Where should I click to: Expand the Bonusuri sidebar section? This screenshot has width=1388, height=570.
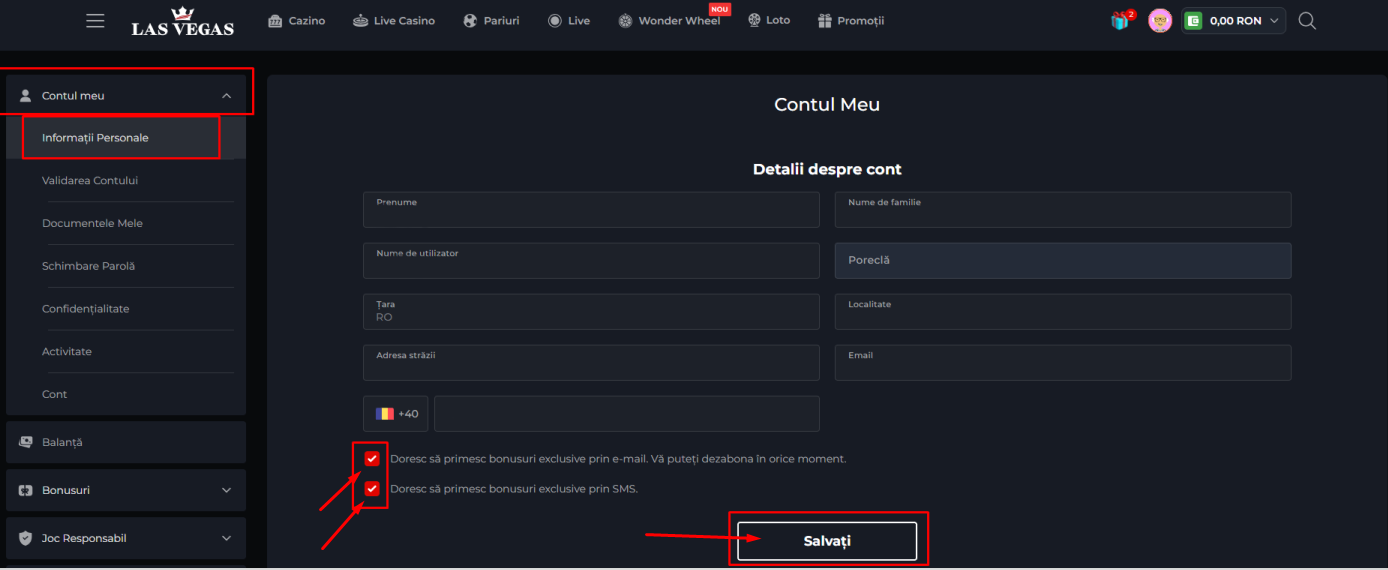point(226,491)
